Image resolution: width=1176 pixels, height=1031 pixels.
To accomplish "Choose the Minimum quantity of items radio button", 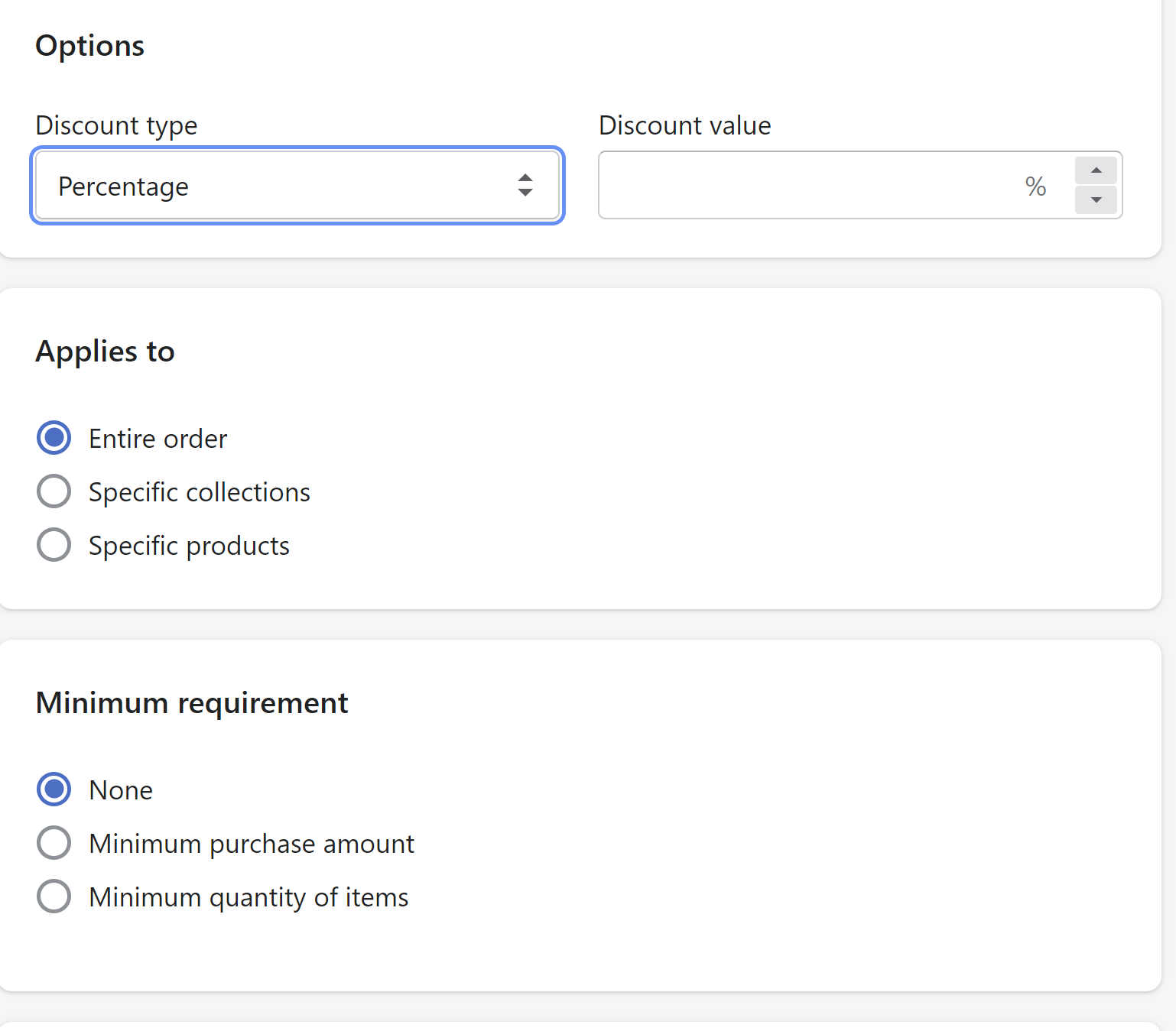I will (x=54, y=896).
